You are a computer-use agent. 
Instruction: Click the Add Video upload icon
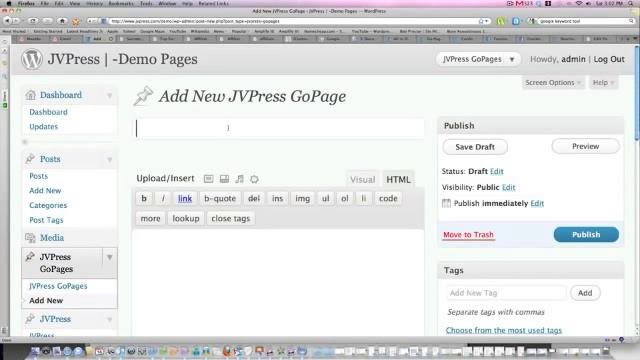pyautogui.click(x=224, y=179)
